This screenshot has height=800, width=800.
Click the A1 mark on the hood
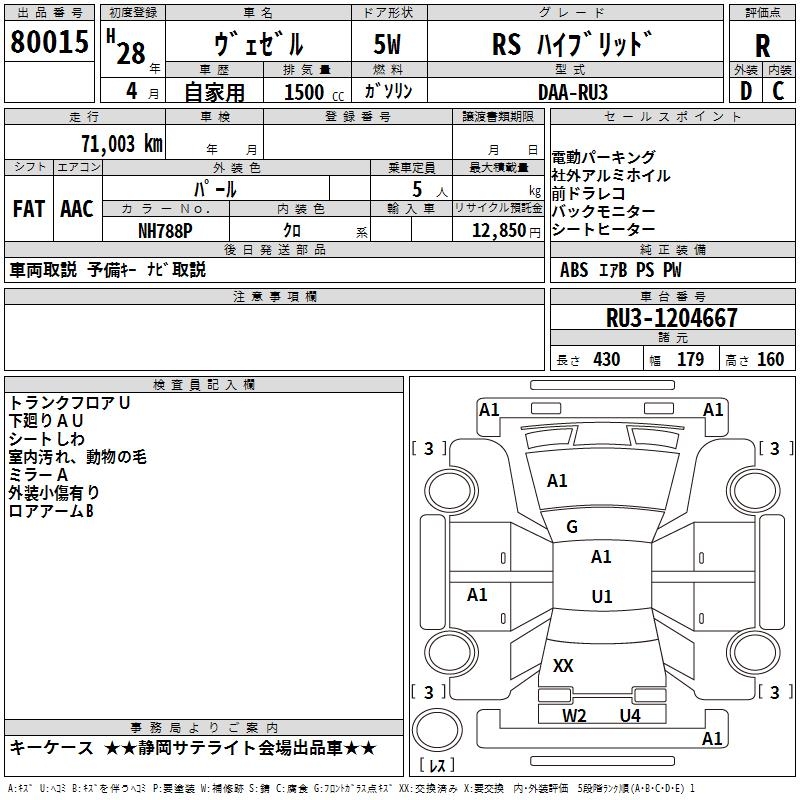[x=557, y=481]
